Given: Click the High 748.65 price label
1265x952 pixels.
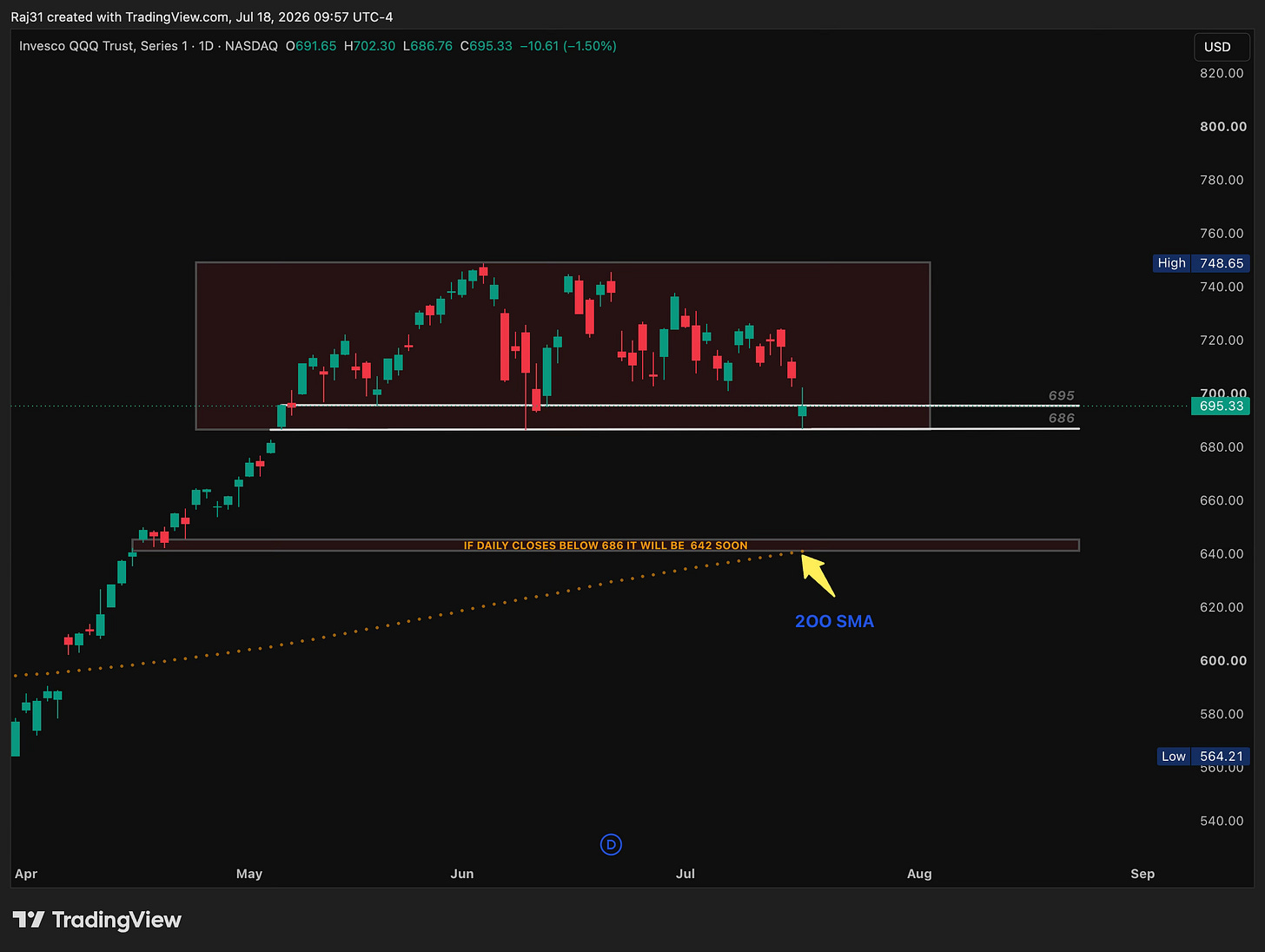Looking at the screenshot, I should point(1201,263).
